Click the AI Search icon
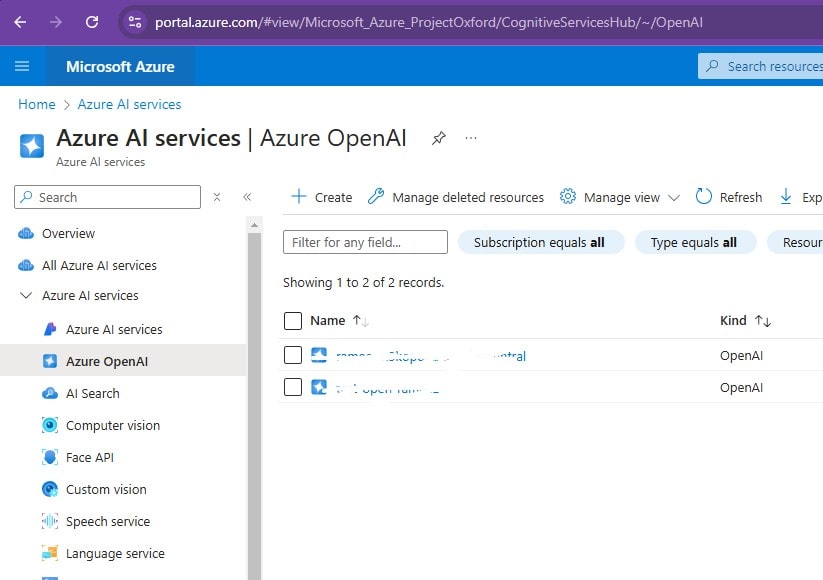Viewport: 823px width, 580px height. pos(50,393)
